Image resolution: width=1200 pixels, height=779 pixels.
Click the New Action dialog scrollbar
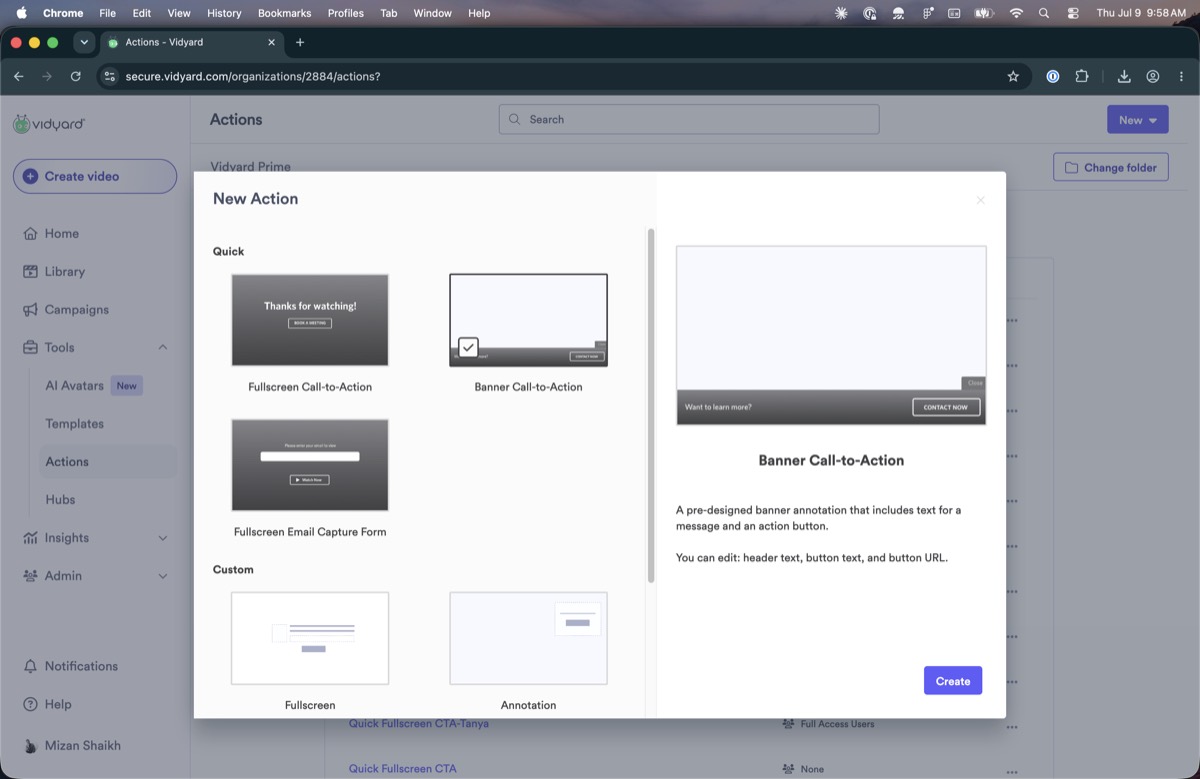(x=651, y=405)
